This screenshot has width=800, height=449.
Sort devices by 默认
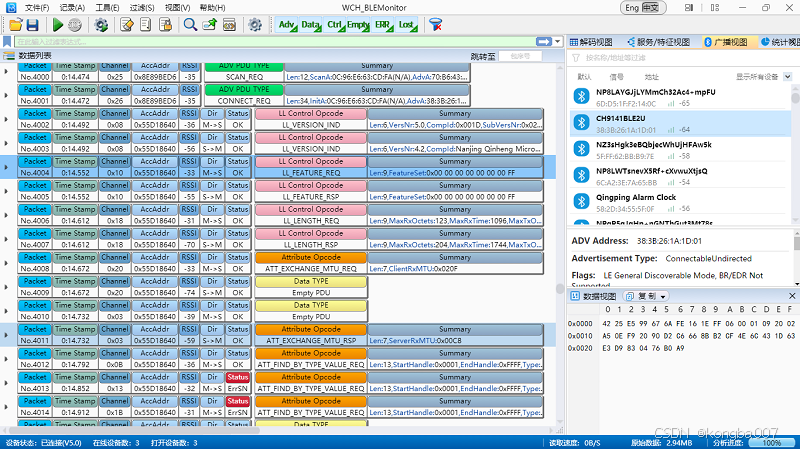click(584, 77)
